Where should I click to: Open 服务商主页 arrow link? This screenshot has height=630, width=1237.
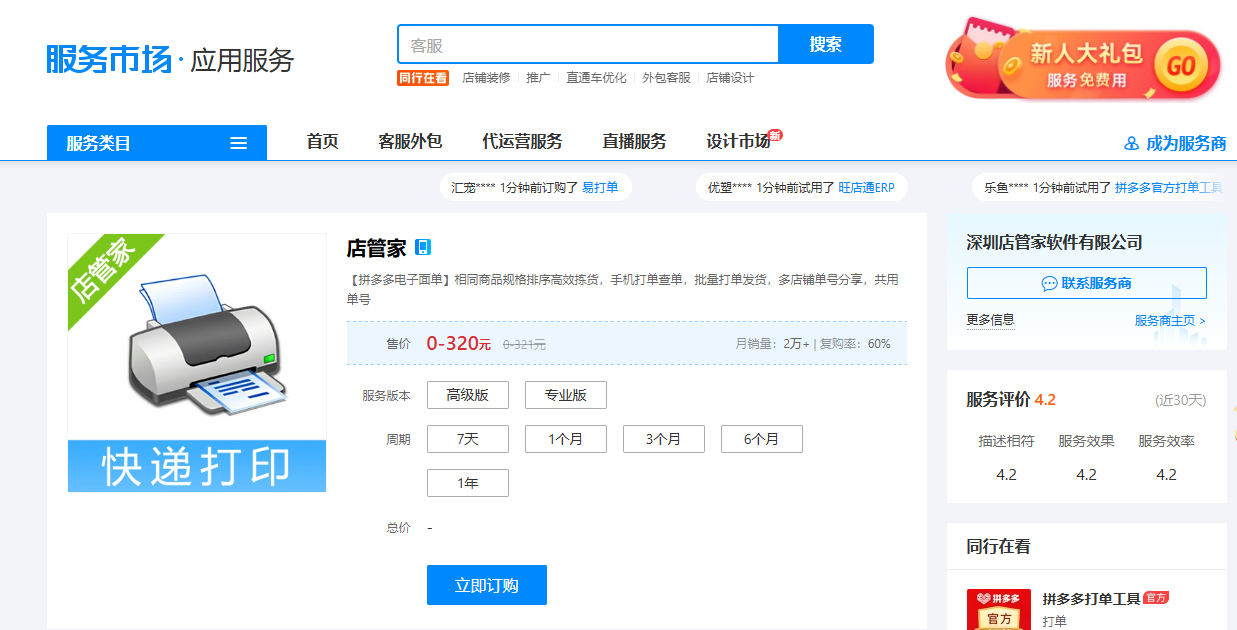click(x=1169, y=321)
